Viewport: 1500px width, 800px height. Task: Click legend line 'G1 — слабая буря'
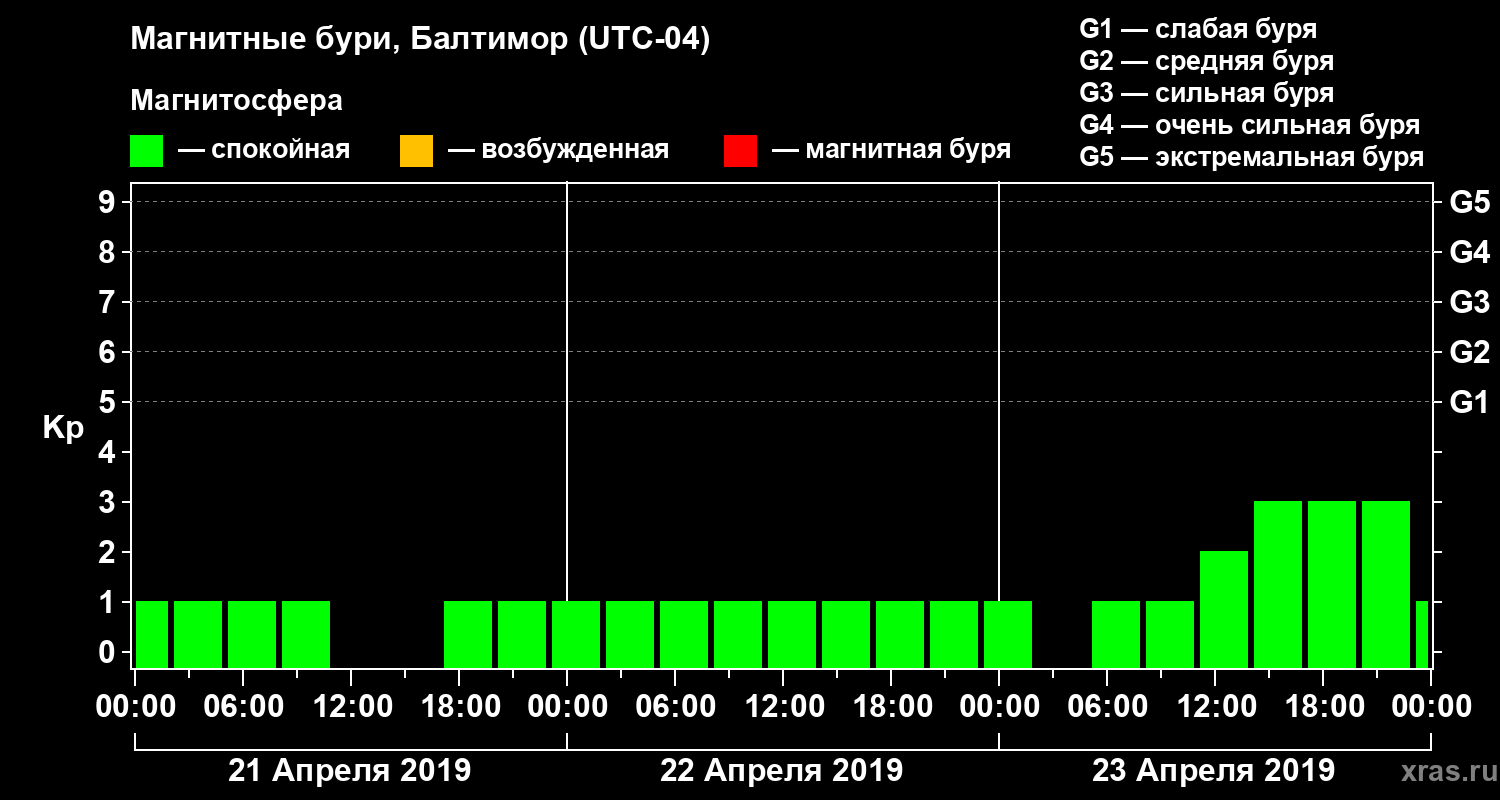click(x=1198, y=29)
